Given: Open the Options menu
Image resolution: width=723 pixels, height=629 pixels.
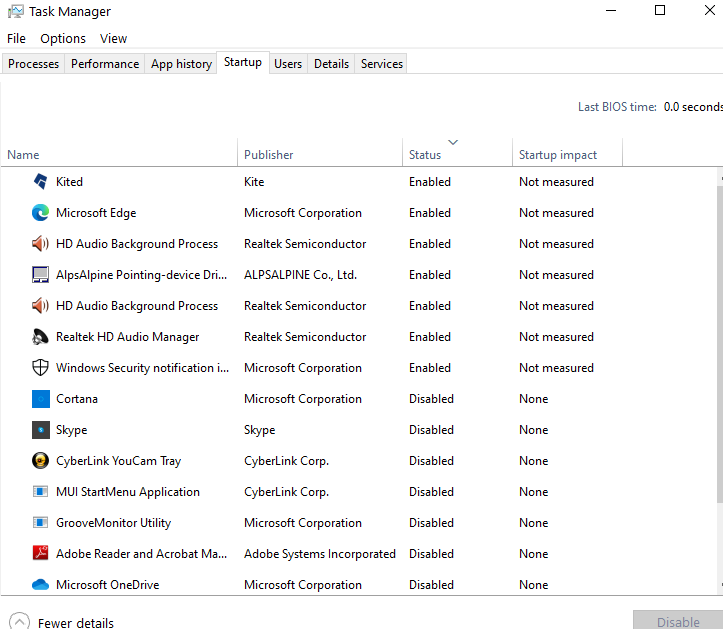Looking at the screenshot, I should (x=63, y=38).
